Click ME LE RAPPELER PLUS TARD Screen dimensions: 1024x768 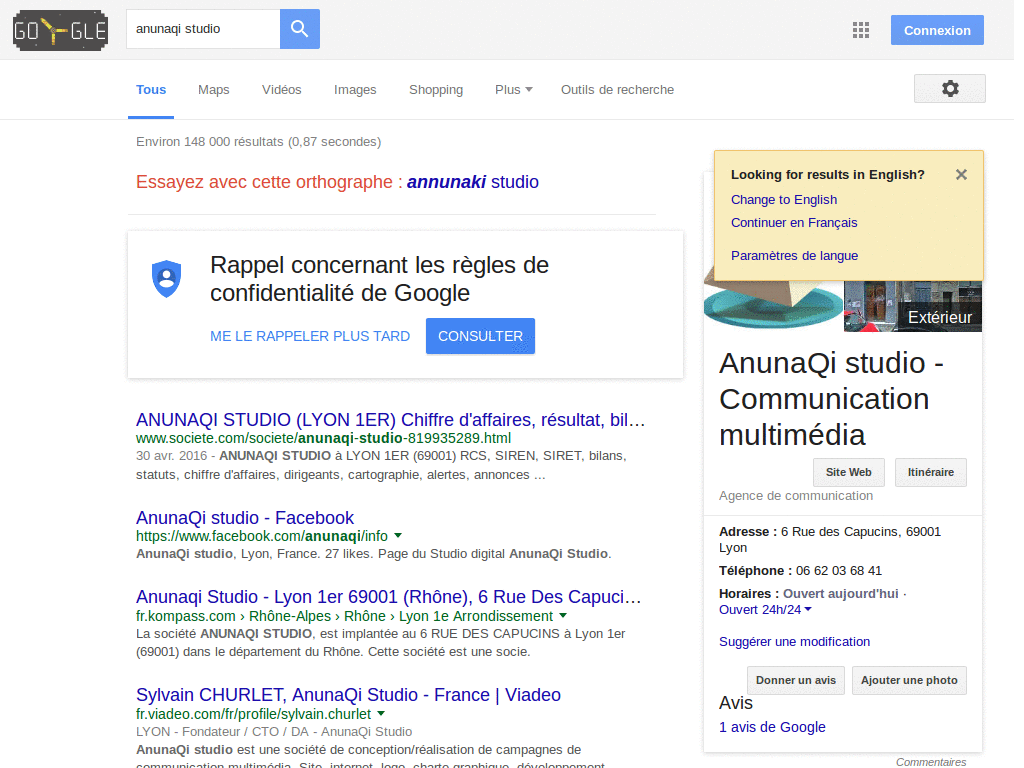(310, 336)
